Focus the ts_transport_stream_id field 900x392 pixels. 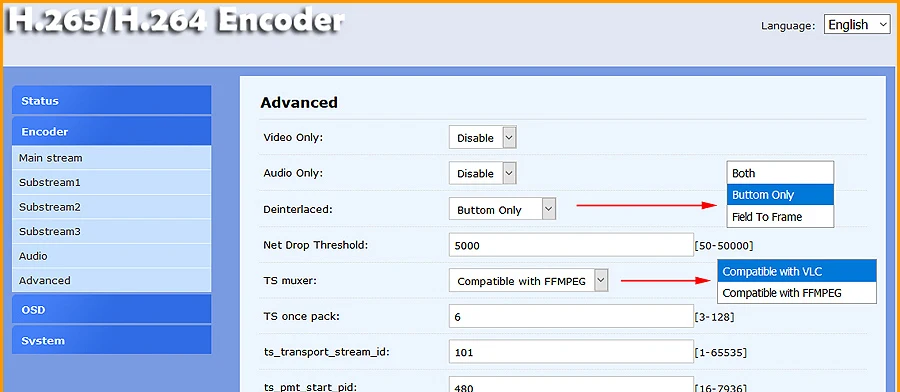(571, 352)
